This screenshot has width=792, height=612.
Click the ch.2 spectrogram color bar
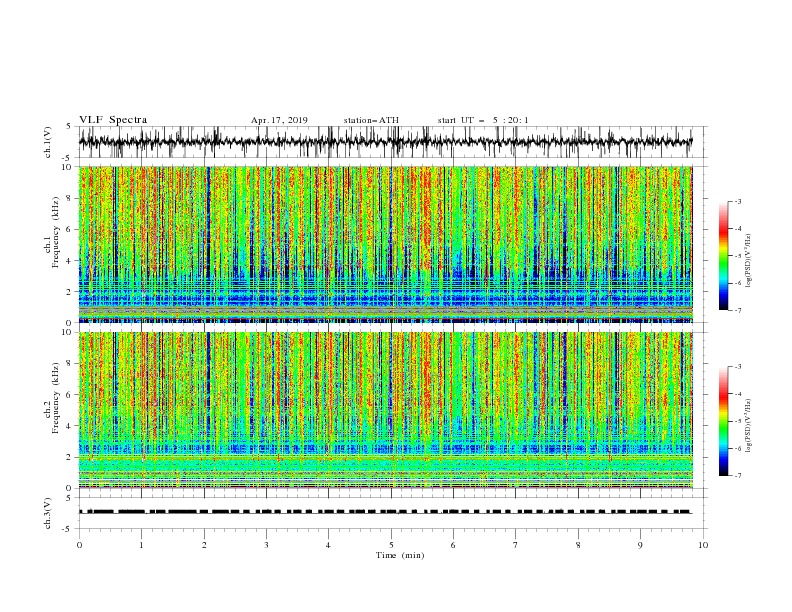723,421
